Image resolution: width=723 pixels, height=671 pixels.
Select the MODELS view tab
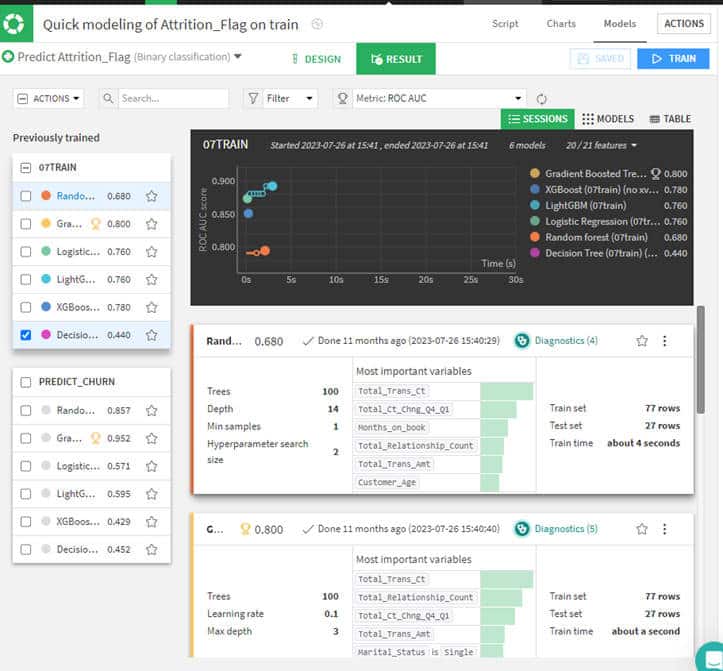coord(608,119)
